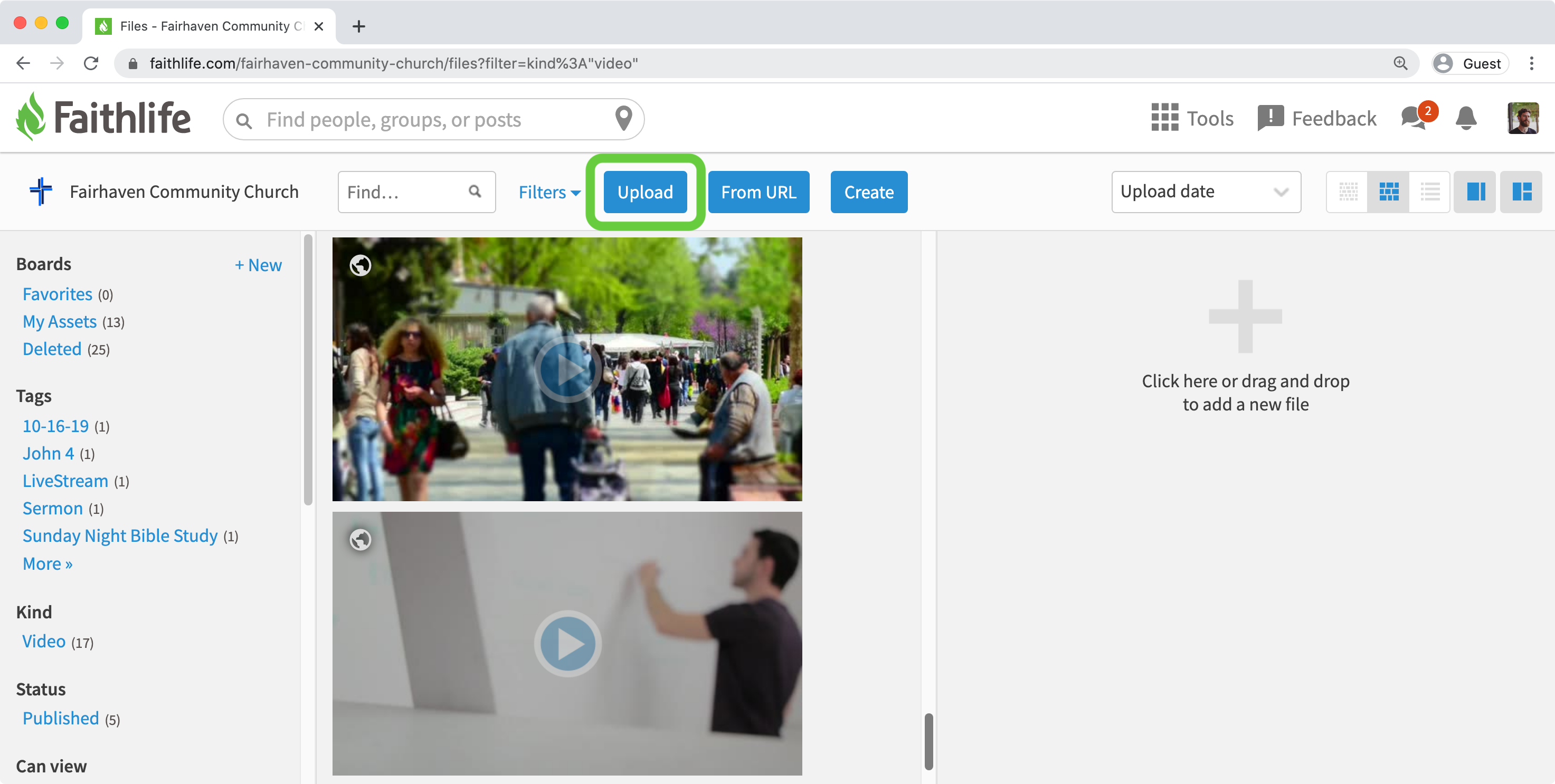Select the Files - Fairhaven Community browser tab
The image size is (1555, 784).
click(208, 26)
